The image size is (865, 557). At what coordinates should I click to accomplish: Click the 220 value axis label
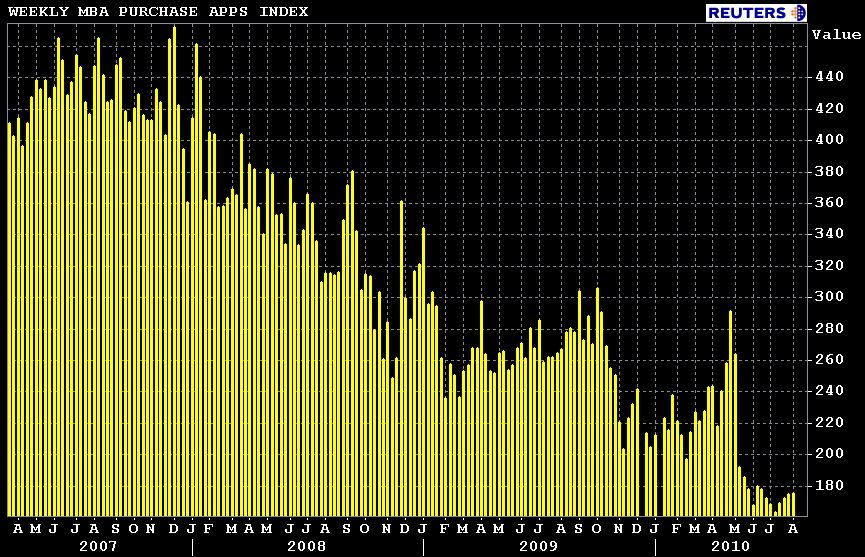(x=828, y=422)
